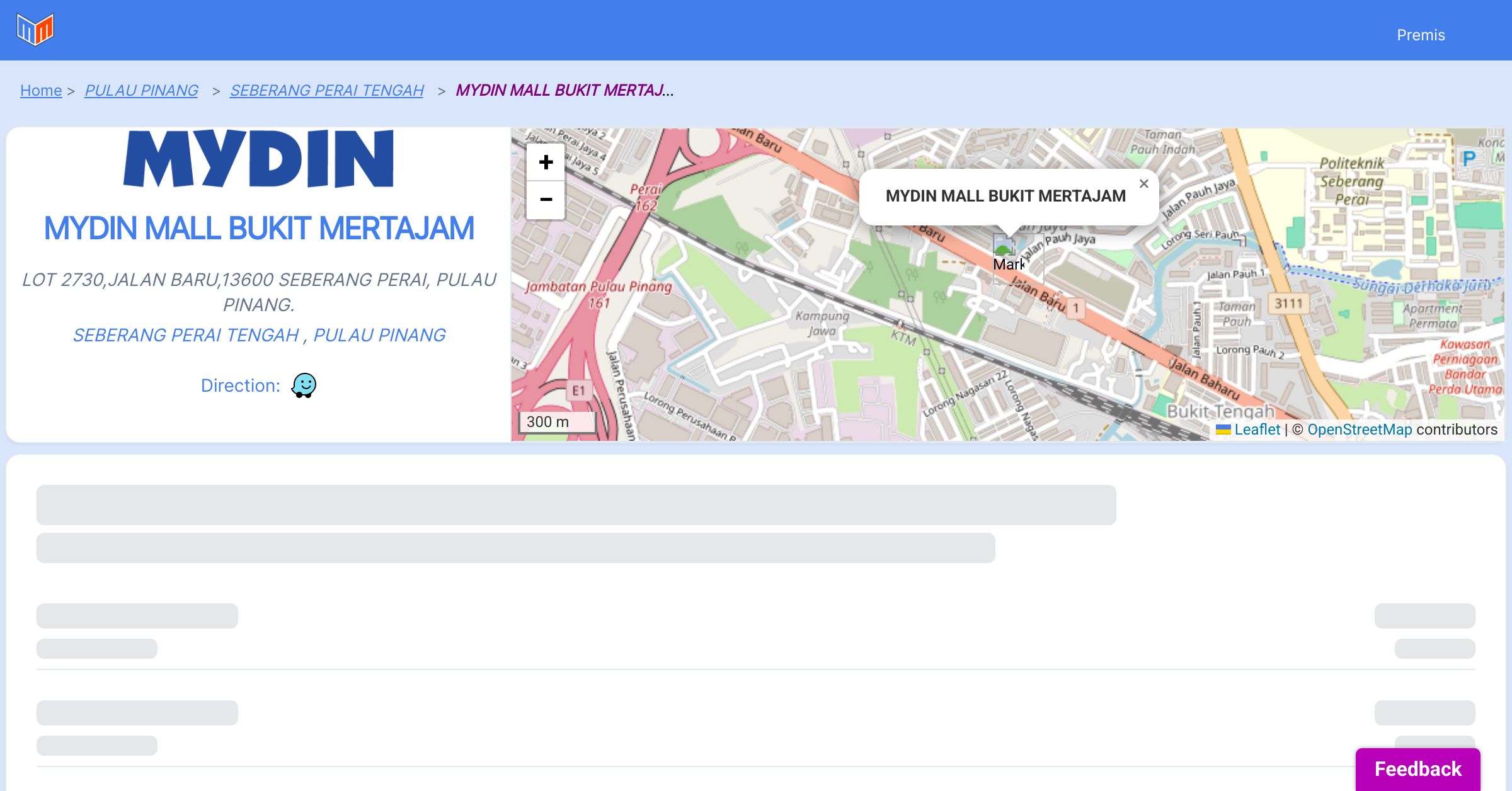Close the MYDIN MALL map popup

click(1143, 184)
